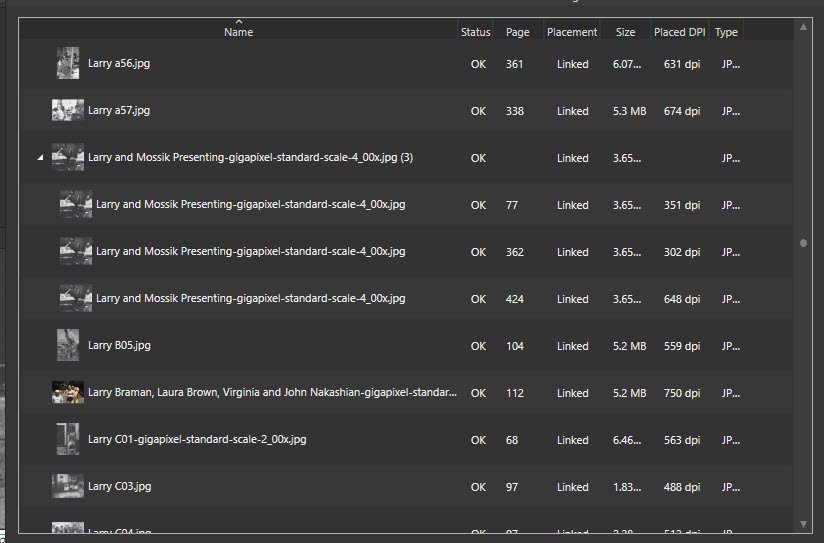This screenshot has width=824, height=543.
Task: Sort list by Type column
Action: [x=726, y=32]
